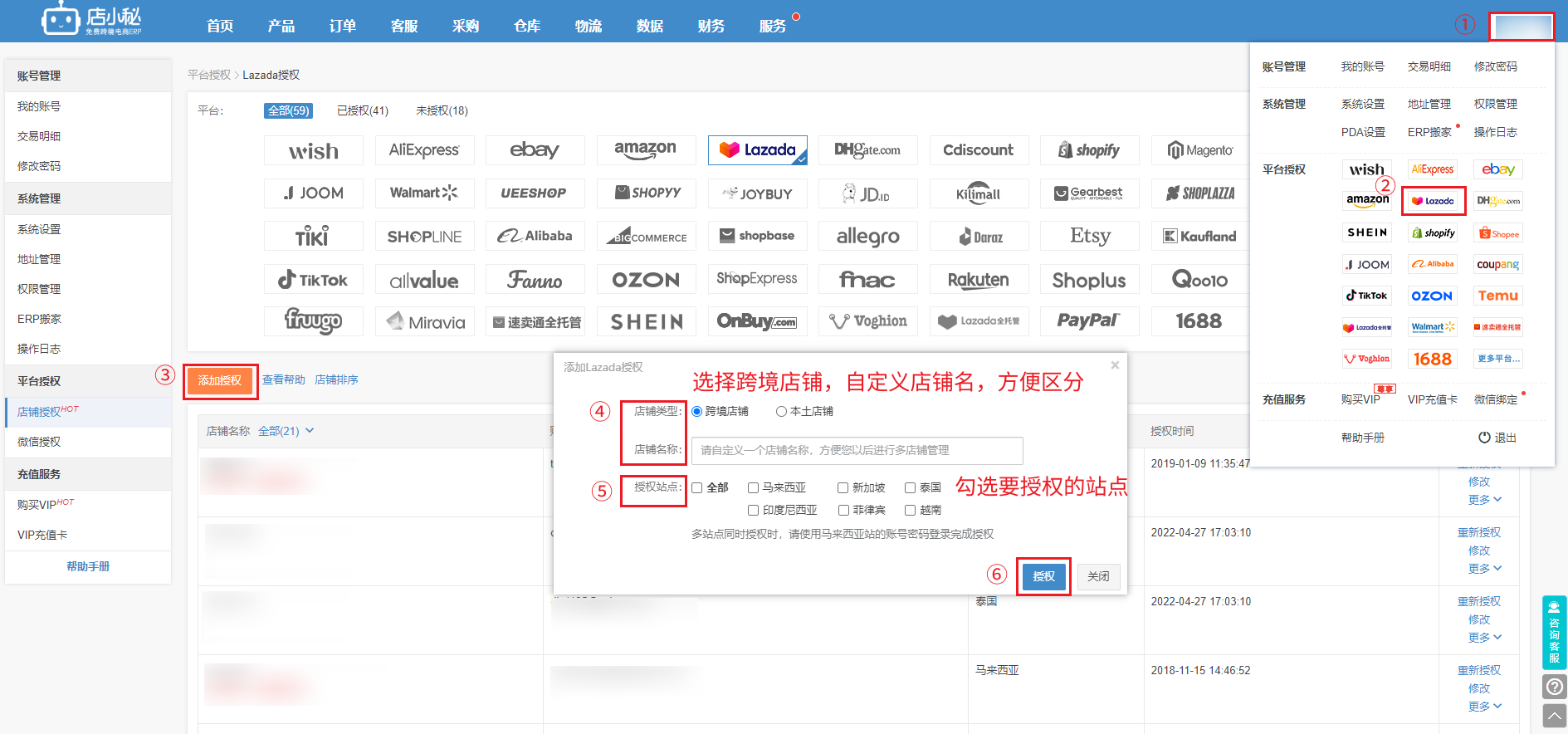1568x734 pixels.
Task: Click the 店铺名称 input field
Action: pyautogui.click(x=857, y=450)
